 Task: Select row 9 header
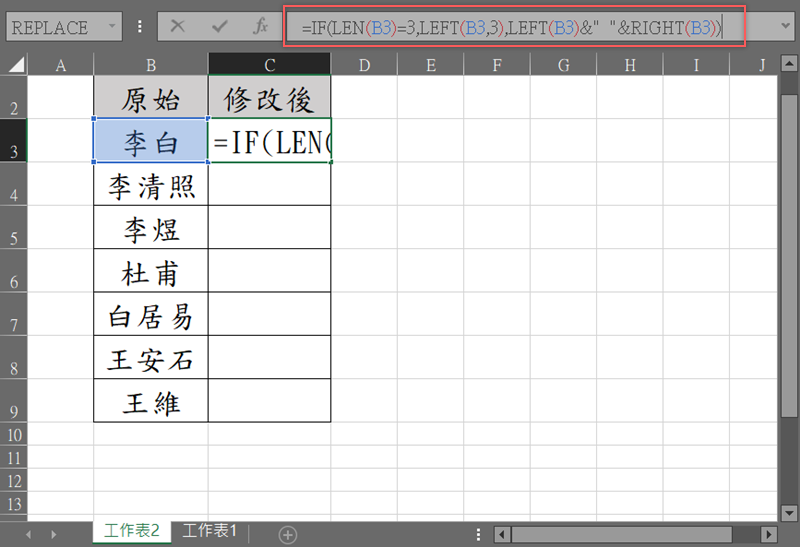pos(14,401)
